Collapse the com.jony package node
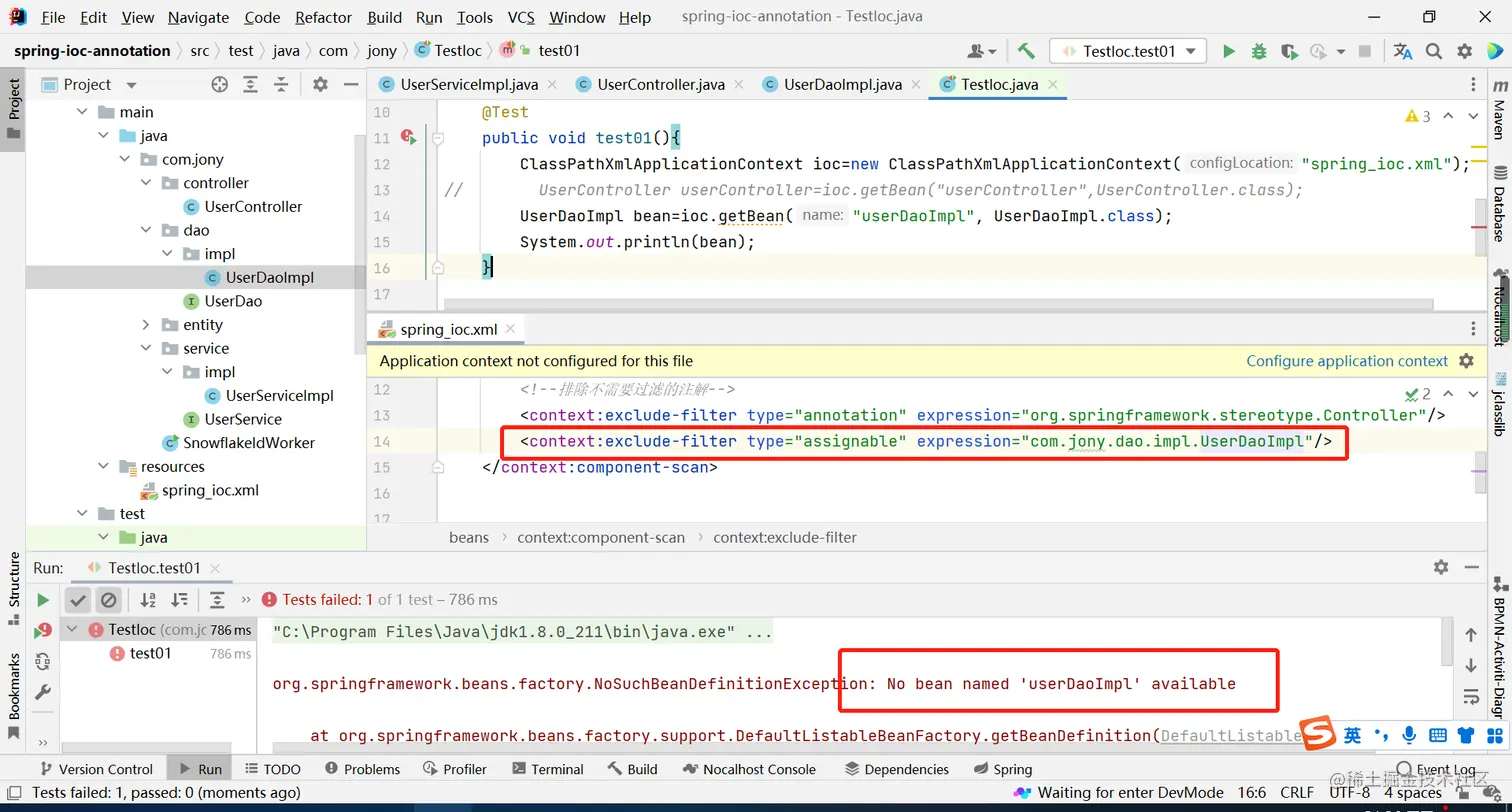This screenshot has height=812, width=1512. tap(124, 160)
